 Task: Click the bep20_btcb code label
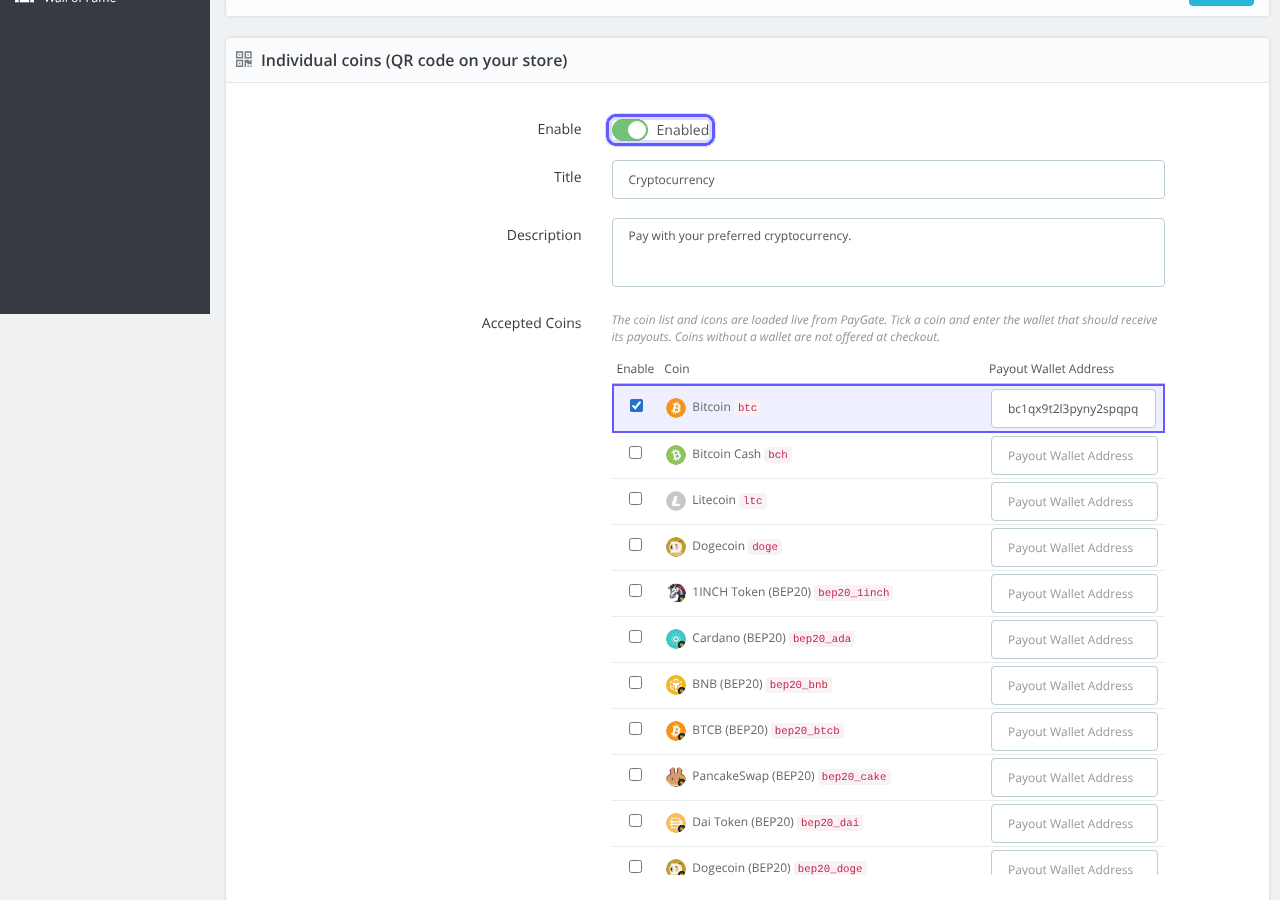tap(807, 731)
